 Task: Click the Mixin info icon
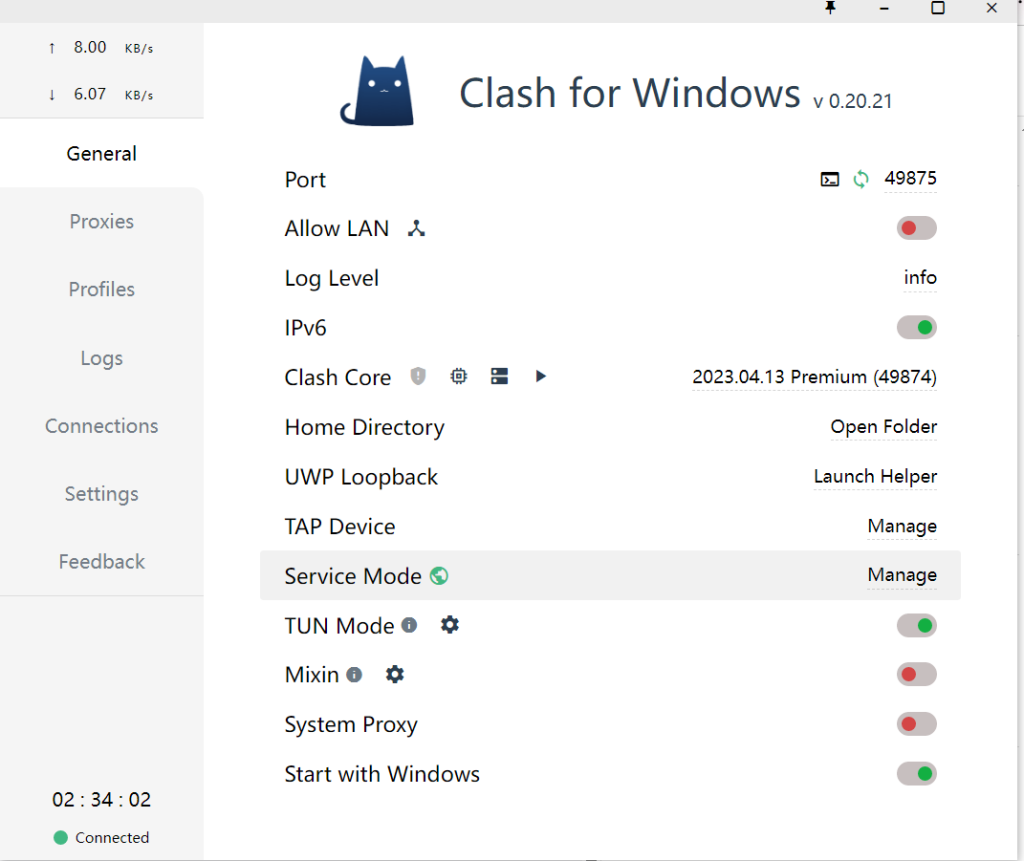[354, 674]
